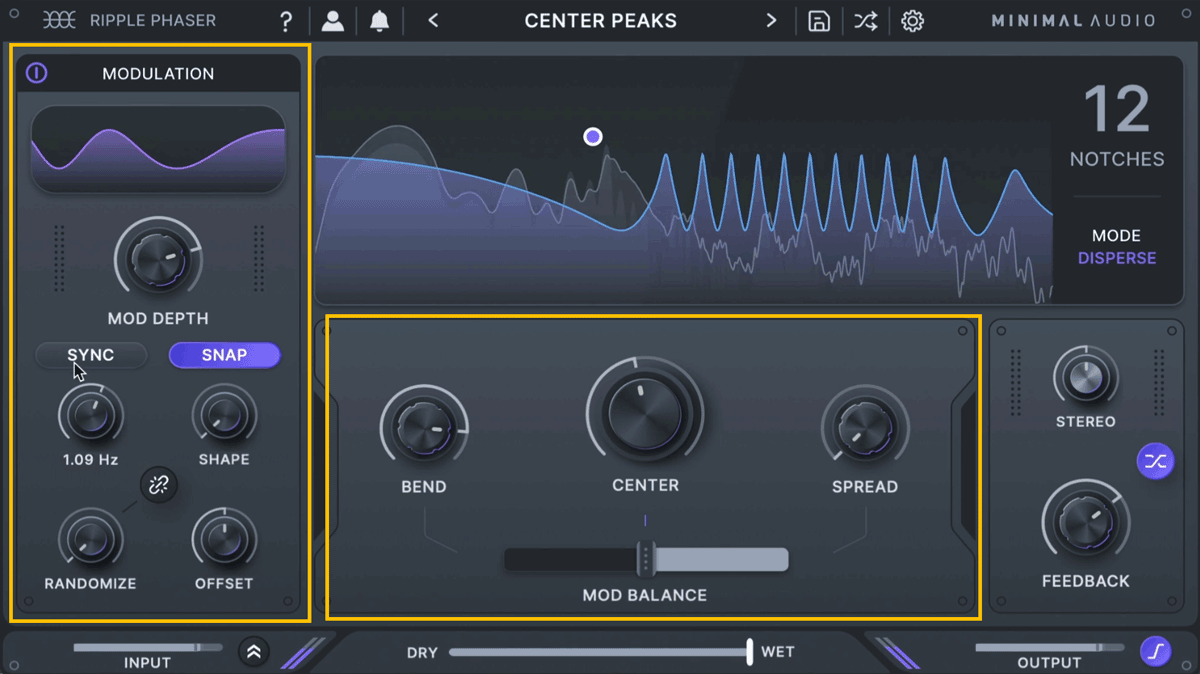Click the purple output curve icon

[x=1155, y=651]
